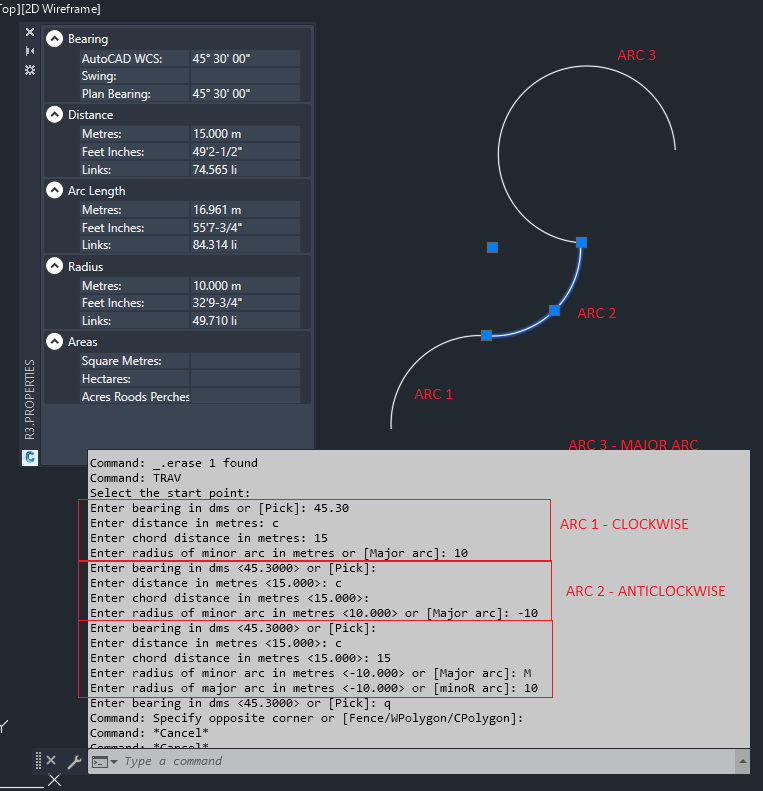Click the center grip of ARC 2
Screen dimensions: 763x791
(493, 247)
